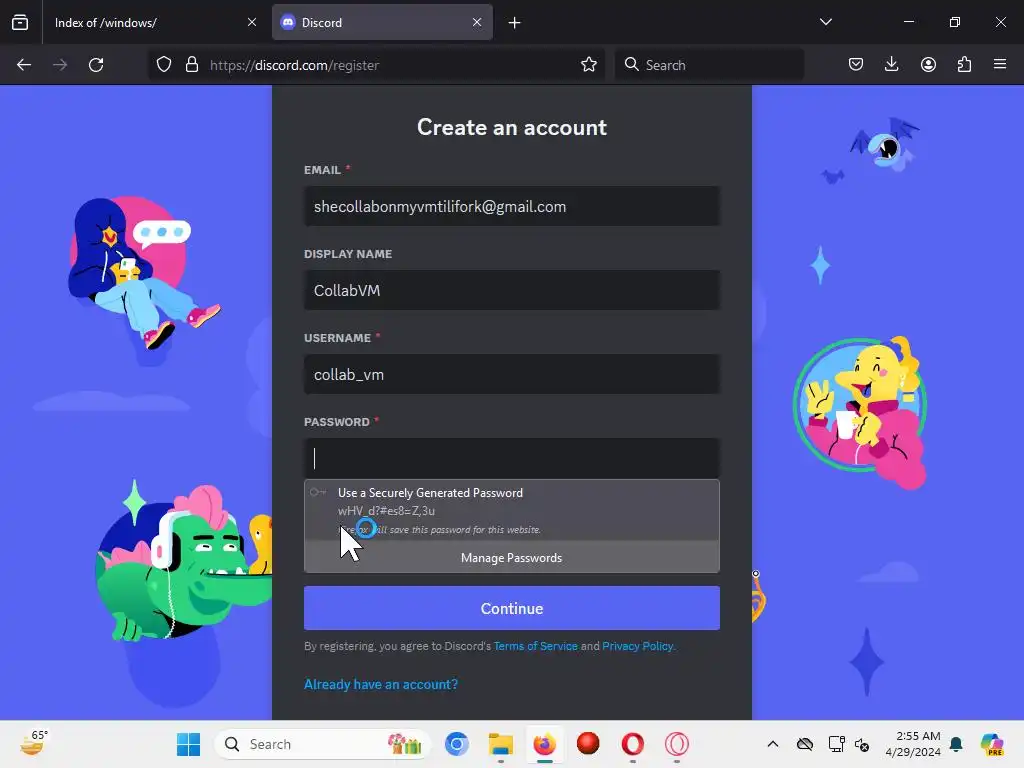
Task: Open the Firefox account icon
Action: pos(928,65)
